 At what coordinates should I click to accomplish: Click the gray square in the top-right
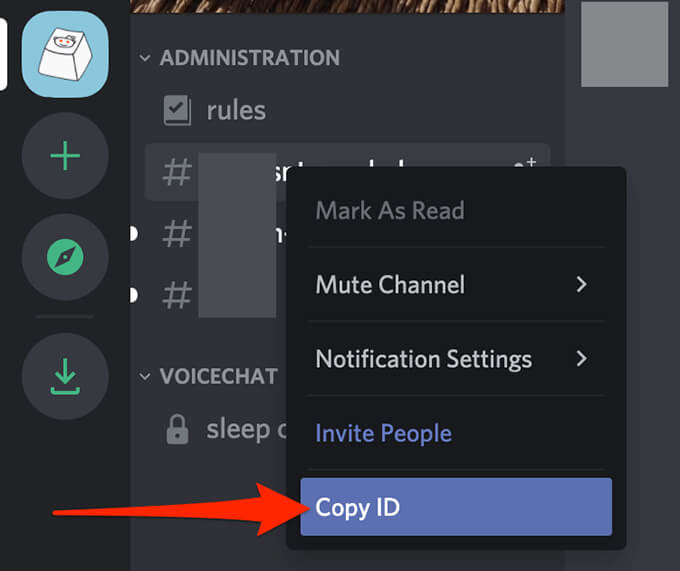point(624,43)
